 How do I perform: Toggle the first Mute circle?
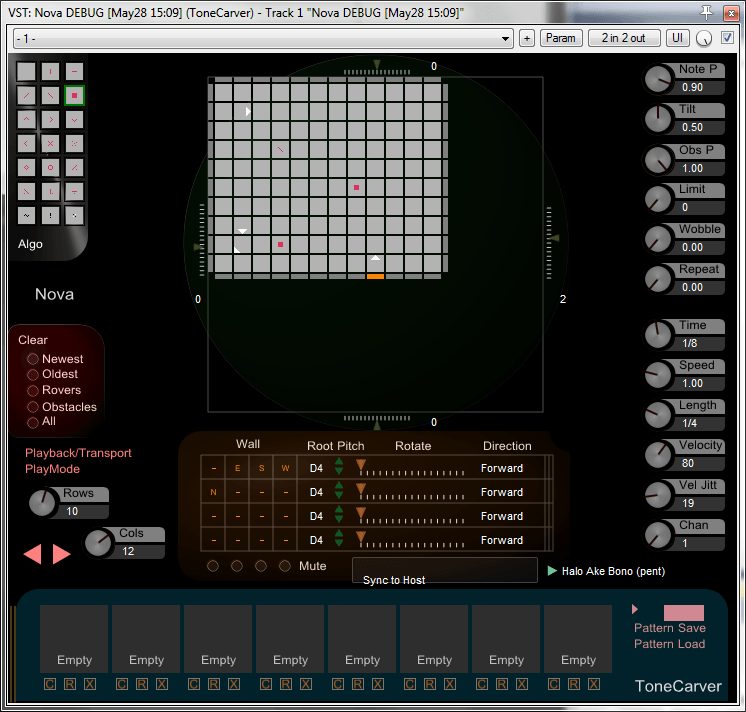[213, 566]
